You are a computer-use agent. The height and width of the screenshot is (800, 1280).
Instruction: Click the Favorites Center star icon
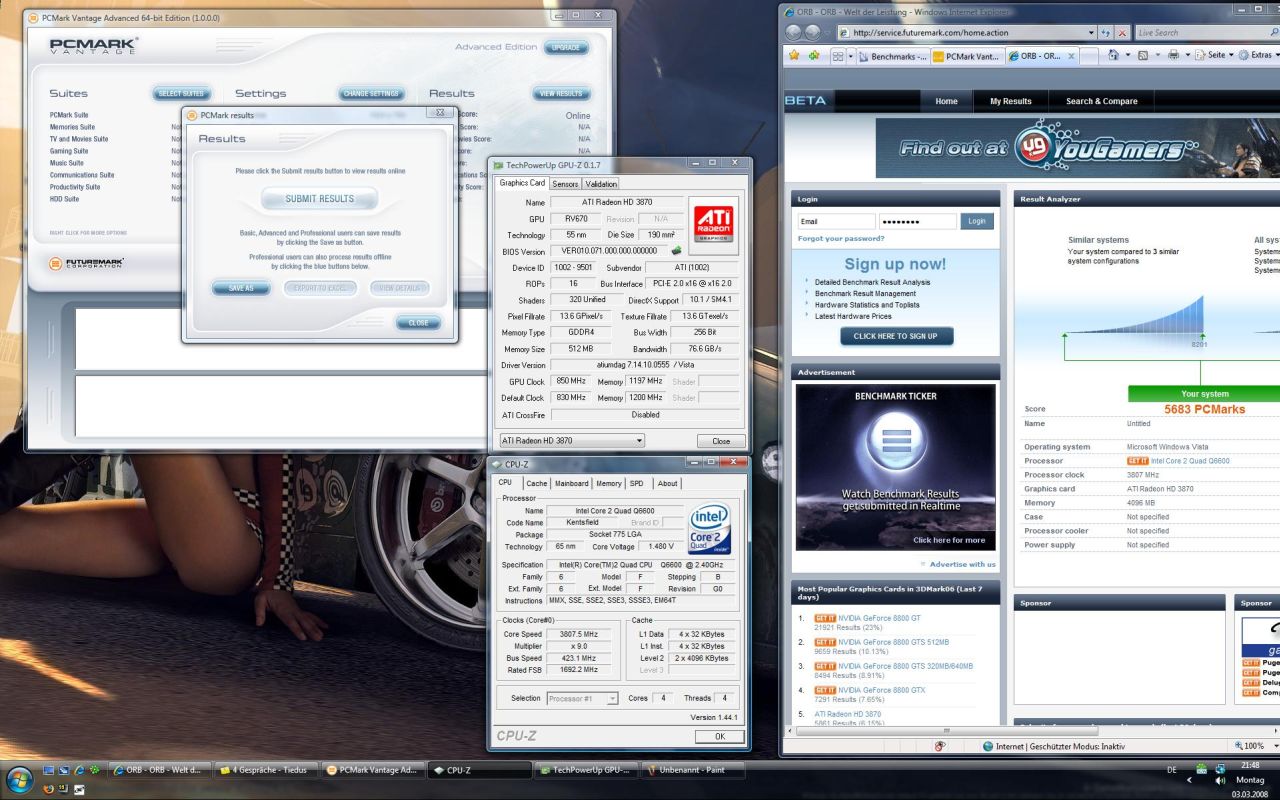(x=794, y=56)
